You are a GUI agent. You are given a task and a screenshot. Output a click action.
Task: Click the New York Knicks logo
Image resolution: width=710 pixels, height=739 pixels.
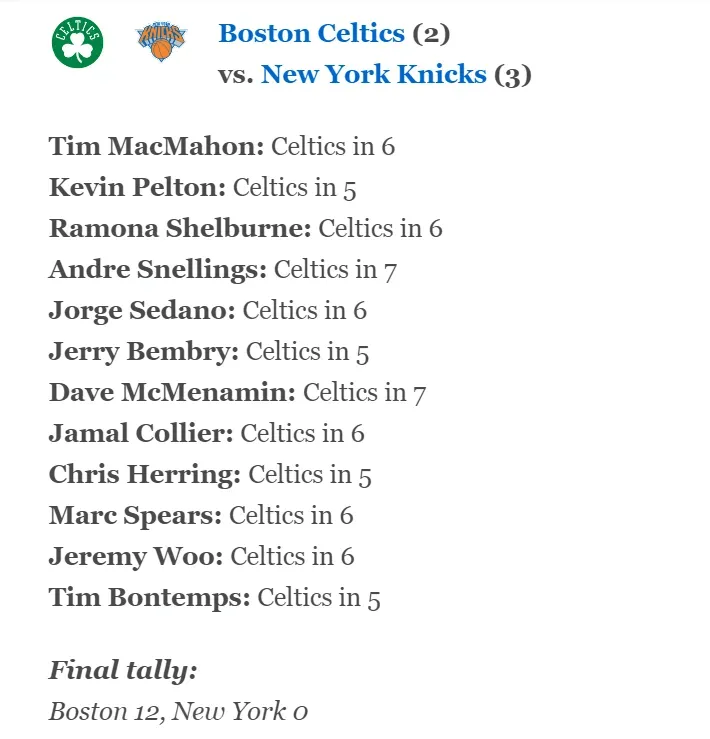[x=161, y=40]
